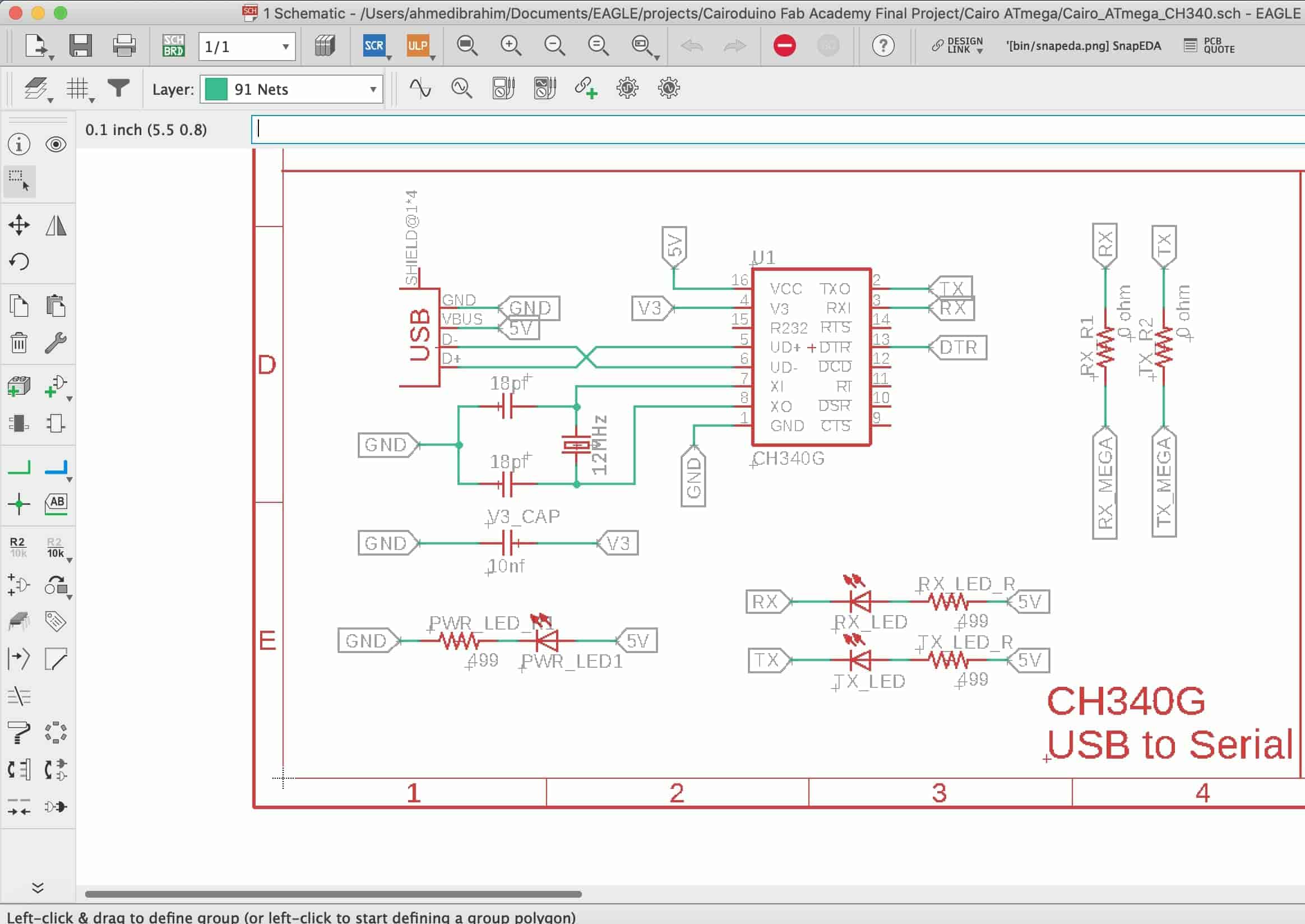Select the Add Part tool
Screen dimensions: 1305x924
[20, 386]
